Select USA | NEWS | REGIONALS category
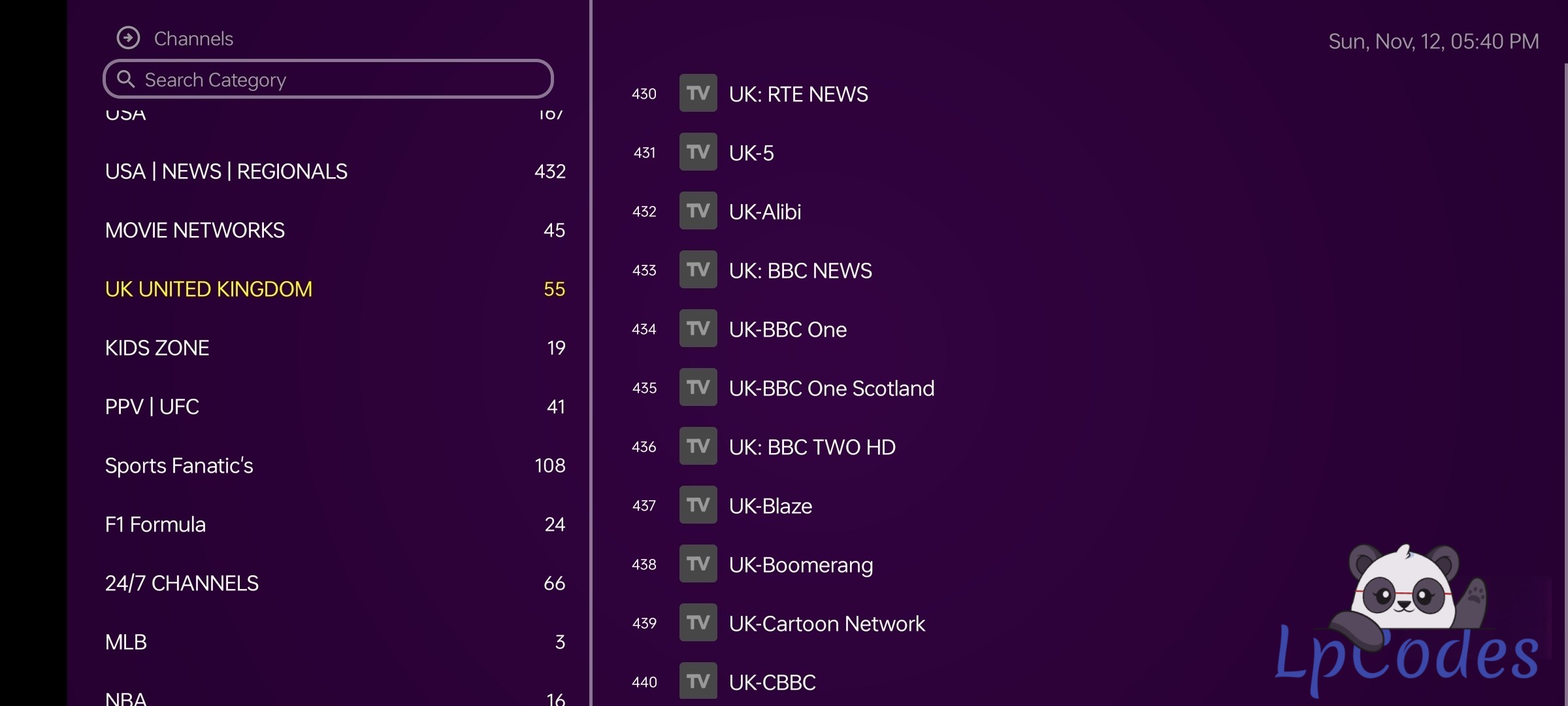Image resolution: width=1568 pixels, height=706 pixels. 226,171
